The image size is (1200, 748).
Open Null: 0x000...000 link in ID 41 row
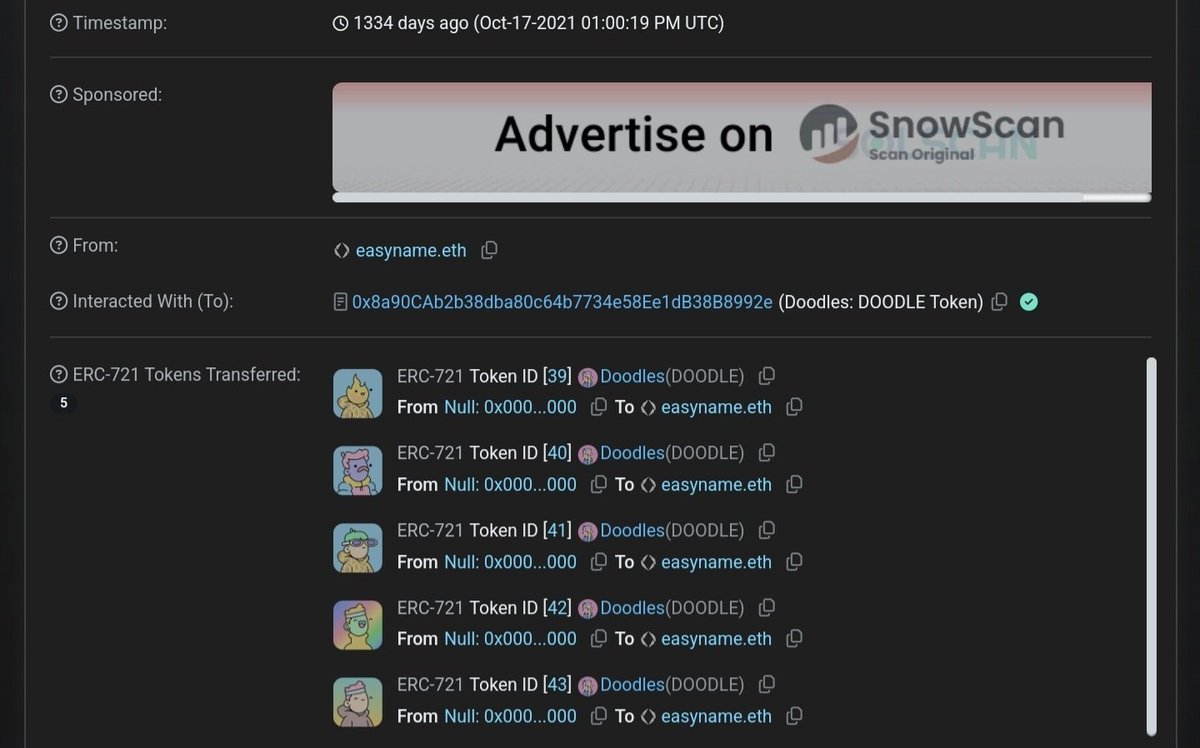(x=510, y=562)
